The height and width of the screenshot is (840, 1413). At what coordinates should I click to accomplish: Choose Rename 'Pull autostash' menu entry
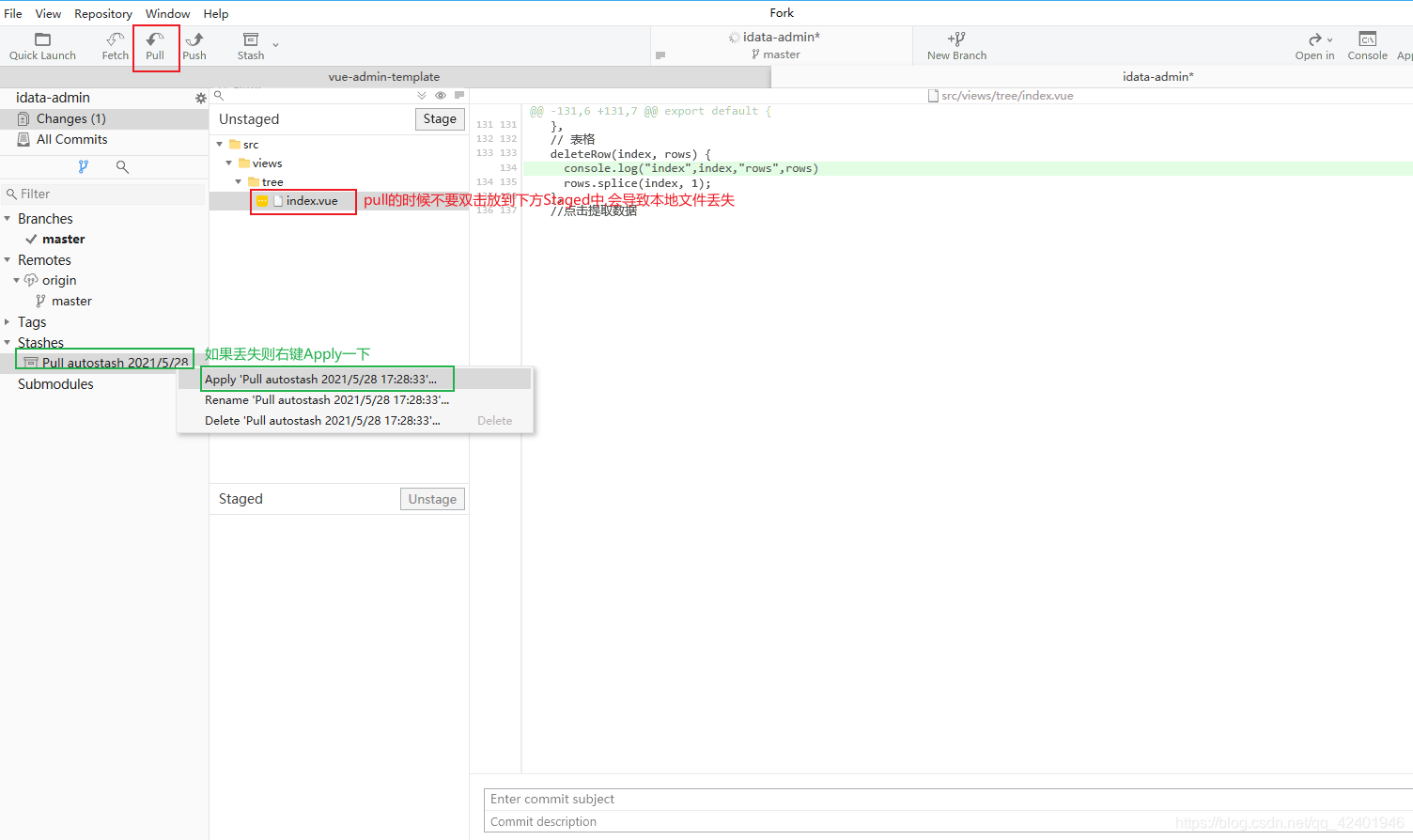pyautogui.click(x=355, y=399)
